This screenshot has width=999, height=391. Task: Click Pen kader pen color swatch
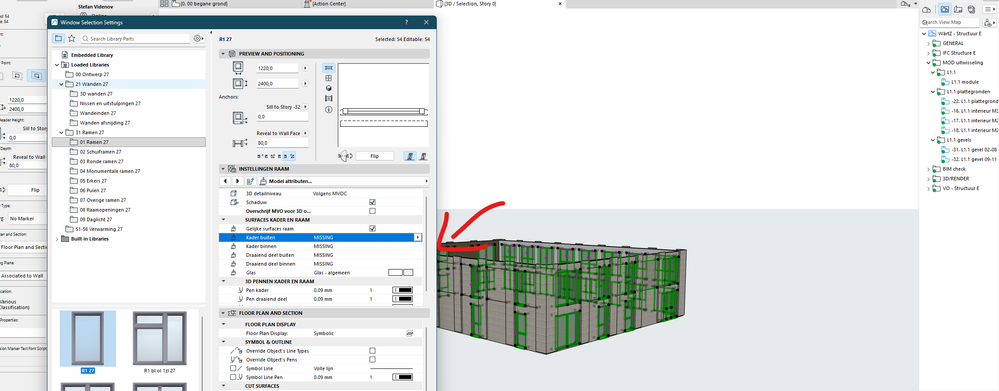click(x=403, y=290)
